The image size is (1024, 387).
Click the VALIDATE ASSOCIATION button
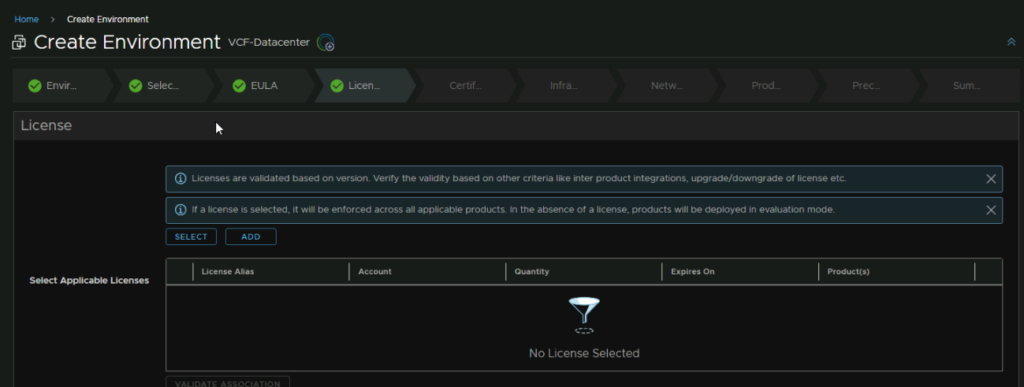228,382
